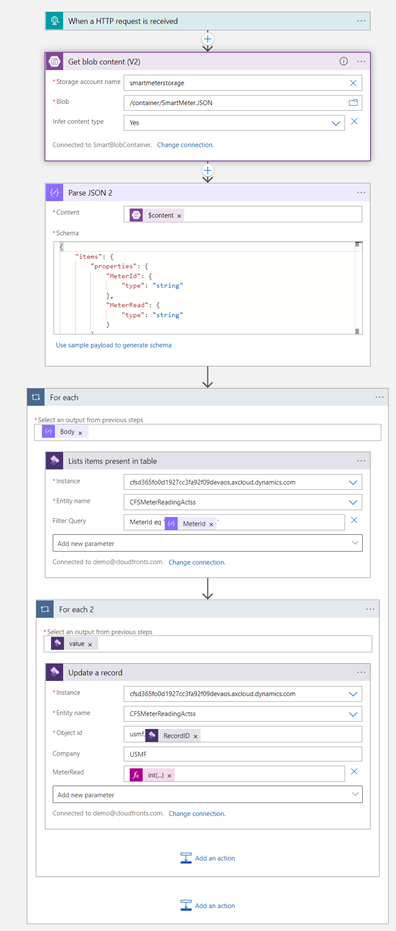Clear the Storage account name field
The height and width of the screenshot is (931, 396).
[353, 83]
